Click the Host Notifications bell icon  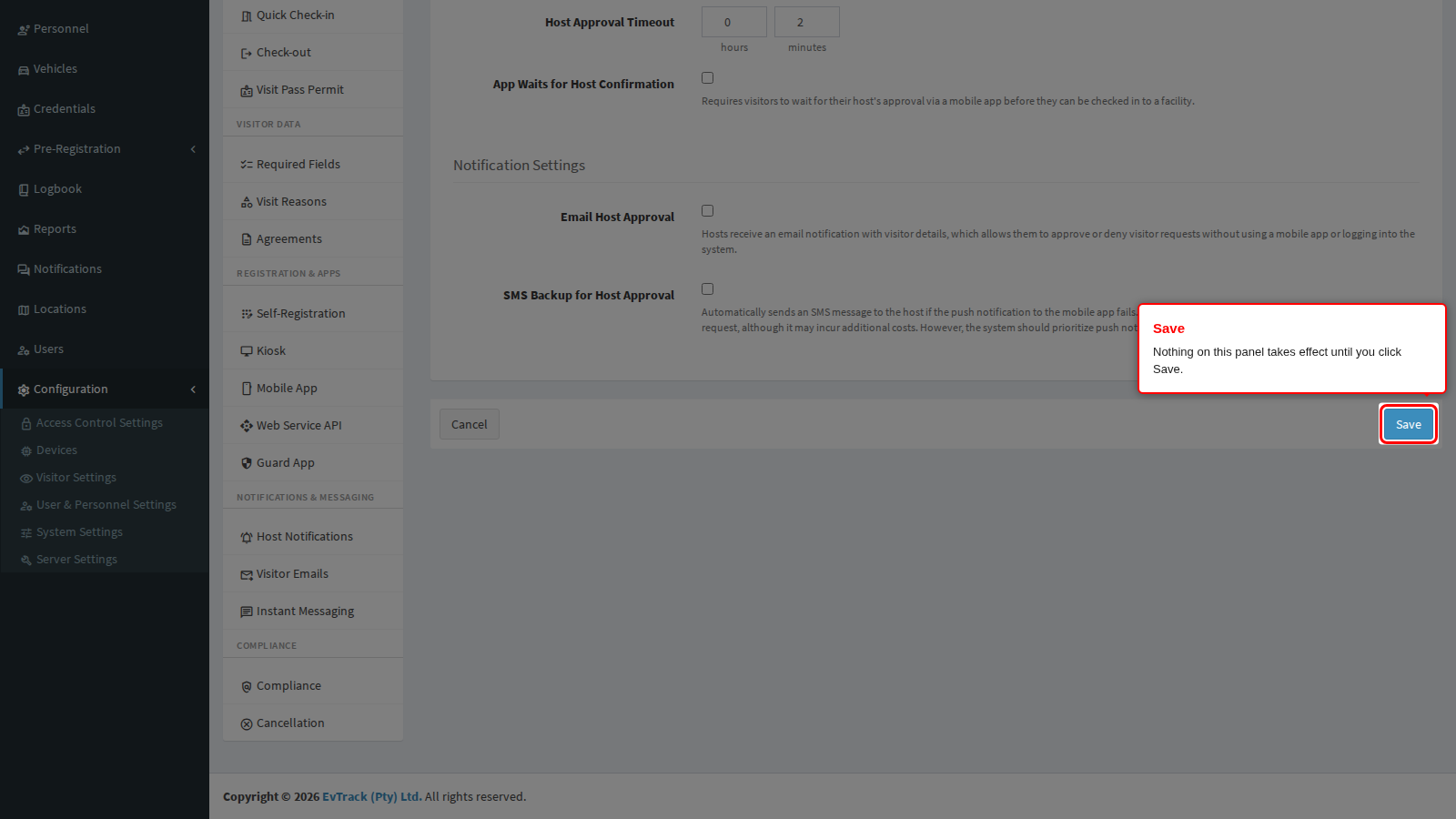pyautogui.click(x=247, y=538)
